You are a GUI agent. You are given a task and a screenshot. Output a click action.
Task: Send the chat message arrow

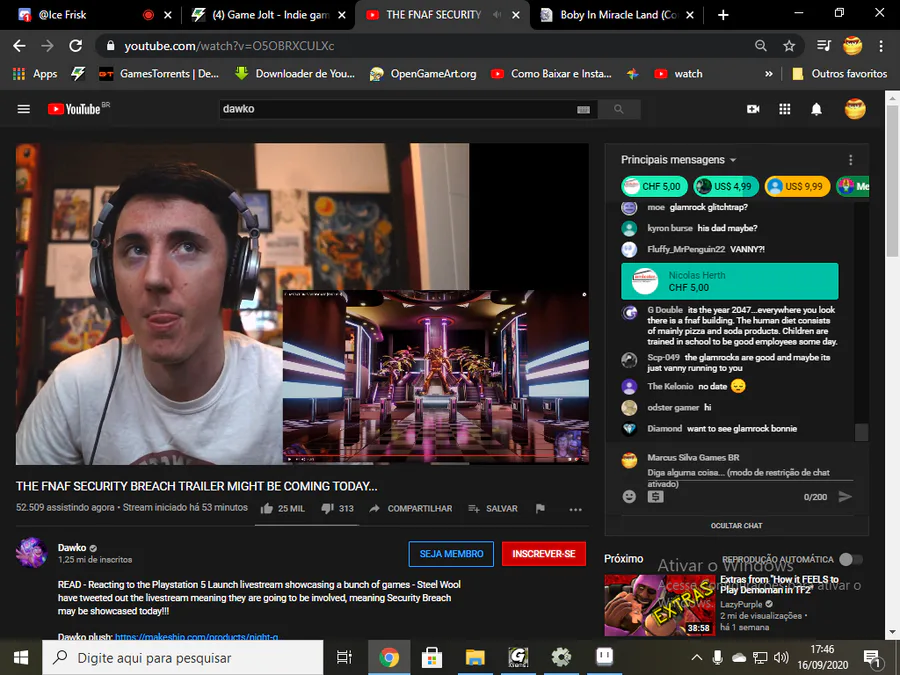(x=845, y=496)
